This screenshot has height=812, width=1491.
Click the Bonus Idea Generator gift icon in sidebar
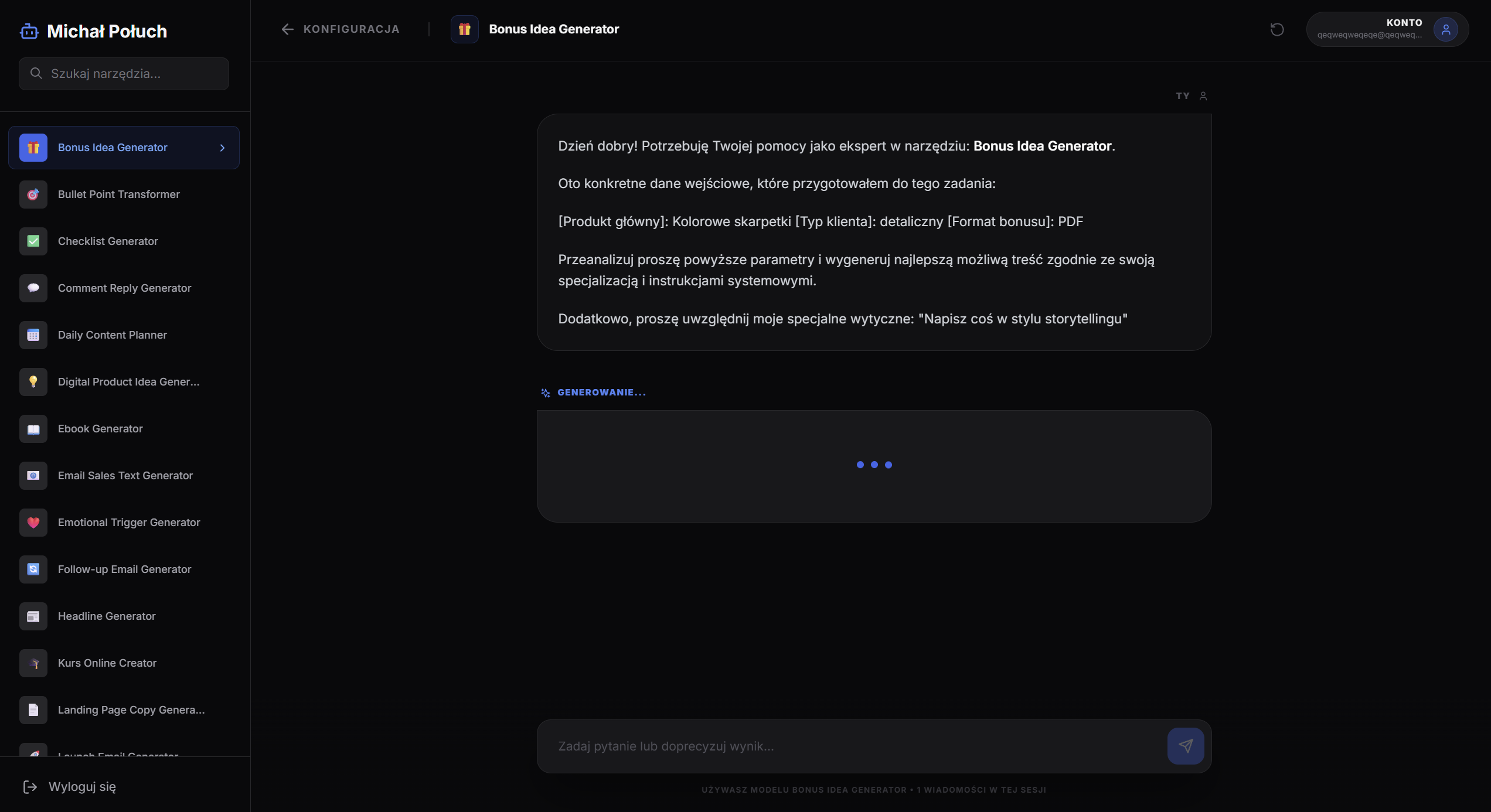tap(33, 148)
